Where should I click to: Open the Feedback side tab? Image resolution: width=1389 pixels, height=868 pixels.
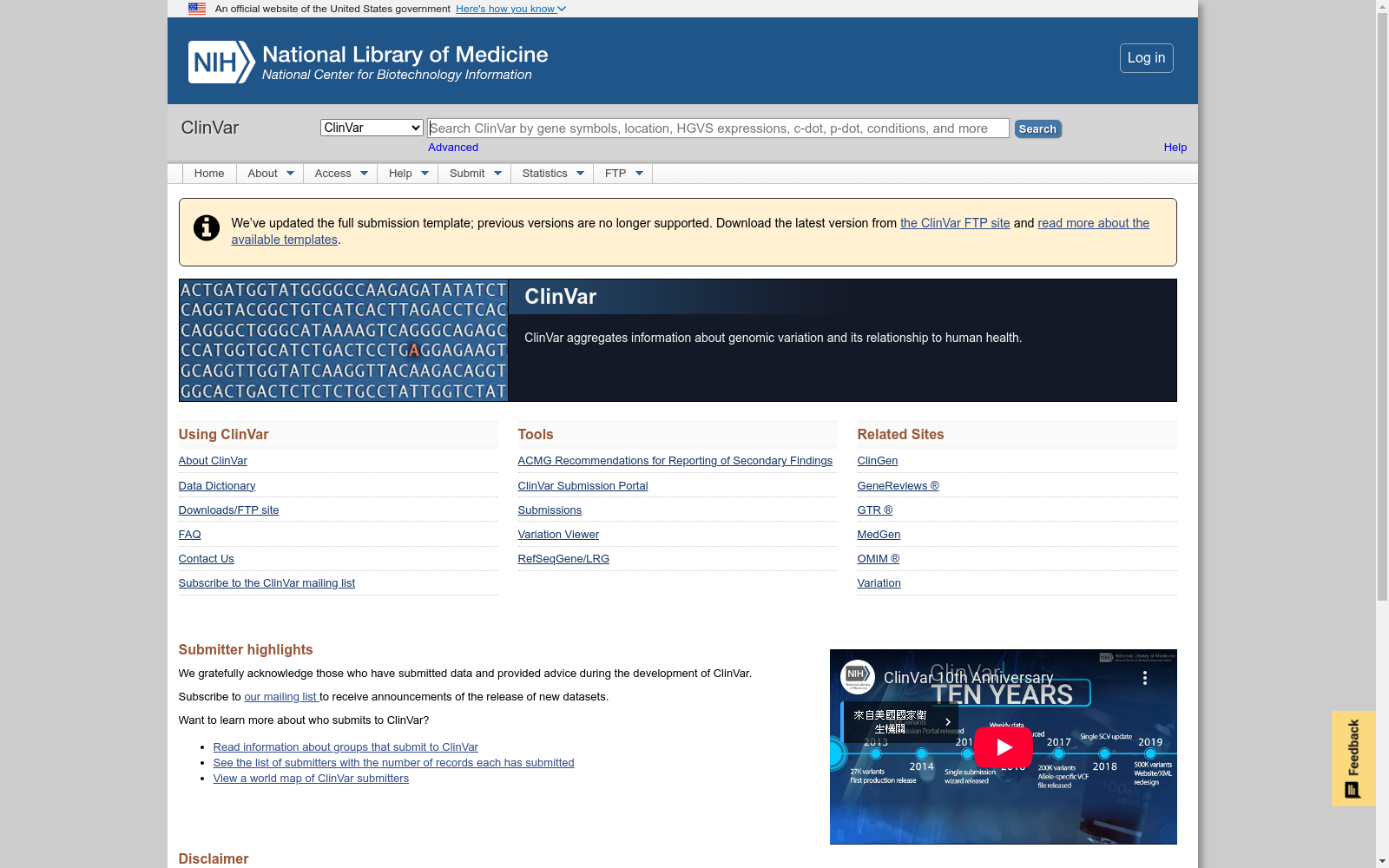click(x=1353, y=759)
